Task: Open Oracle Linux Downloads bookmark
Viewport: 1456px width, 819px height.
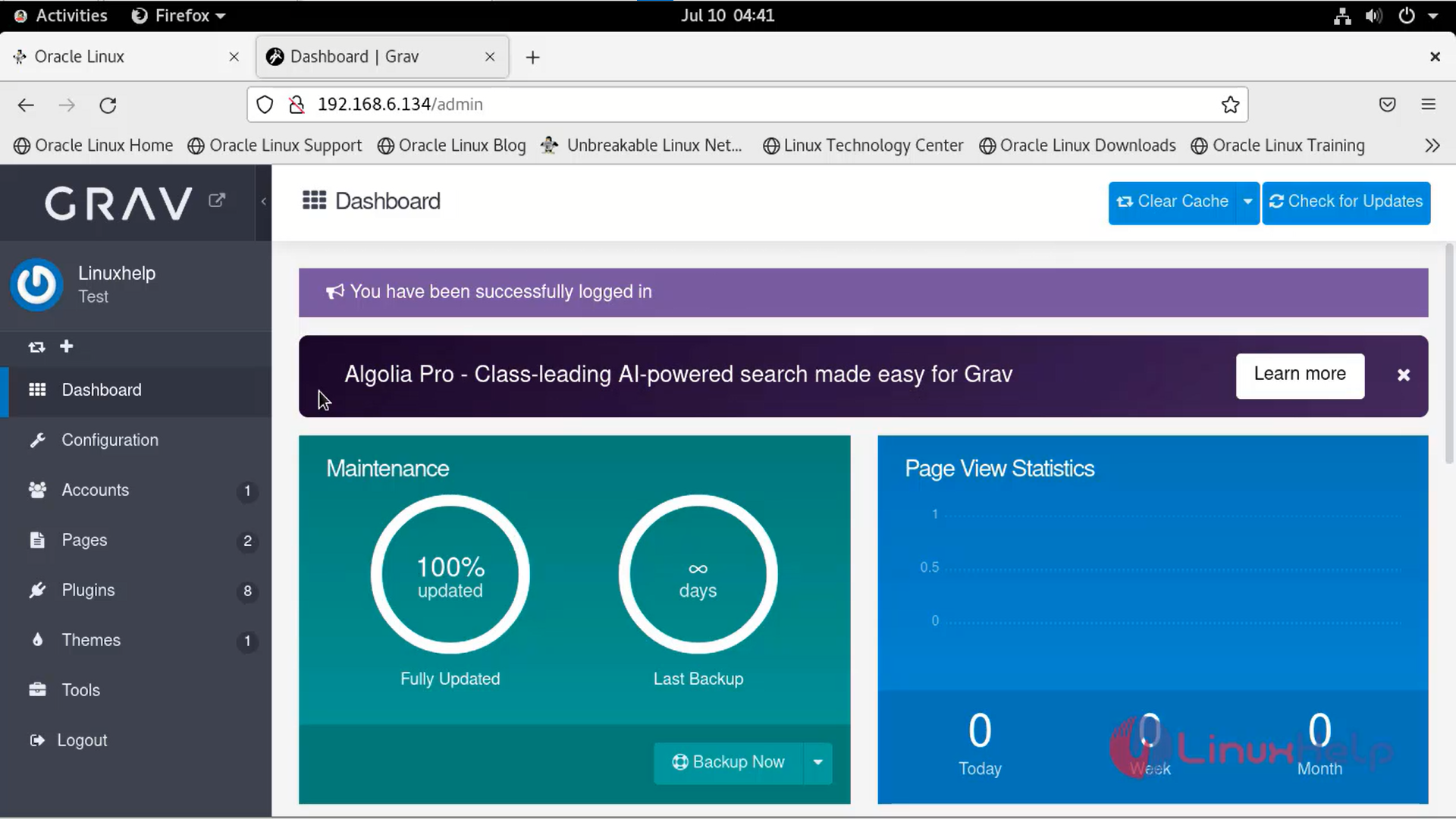Action: coord(1077,146)
